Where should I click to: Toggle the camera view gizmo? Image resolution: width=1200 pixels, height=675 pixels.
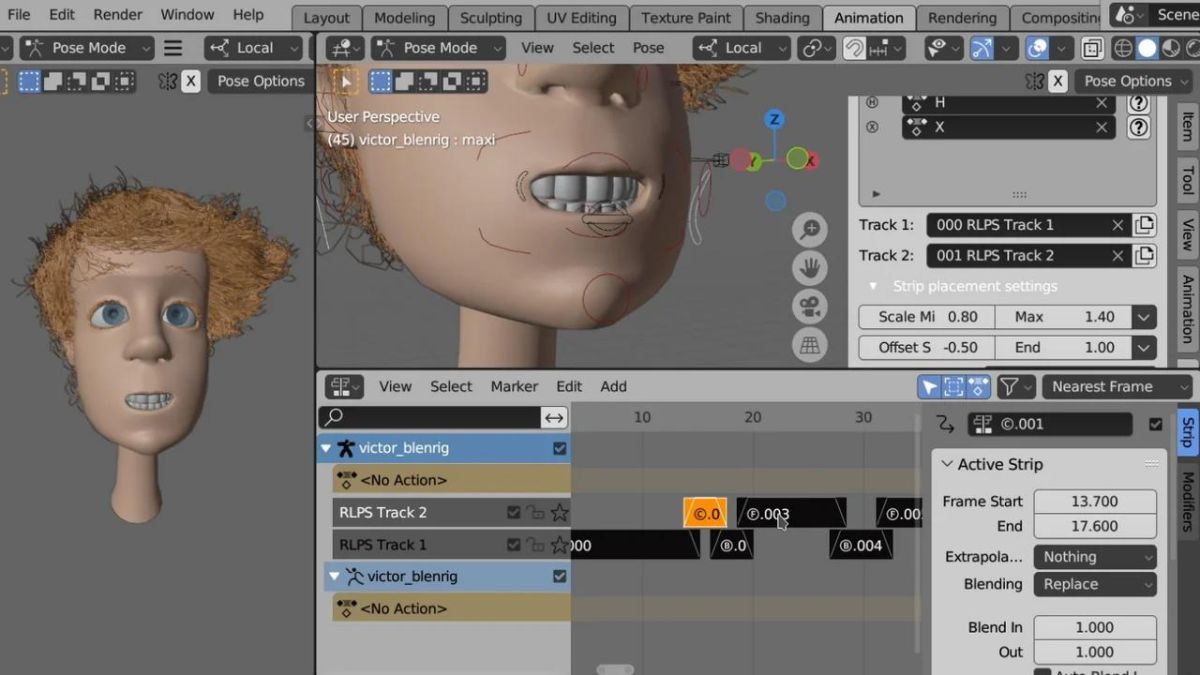click(x=809, y=306)
